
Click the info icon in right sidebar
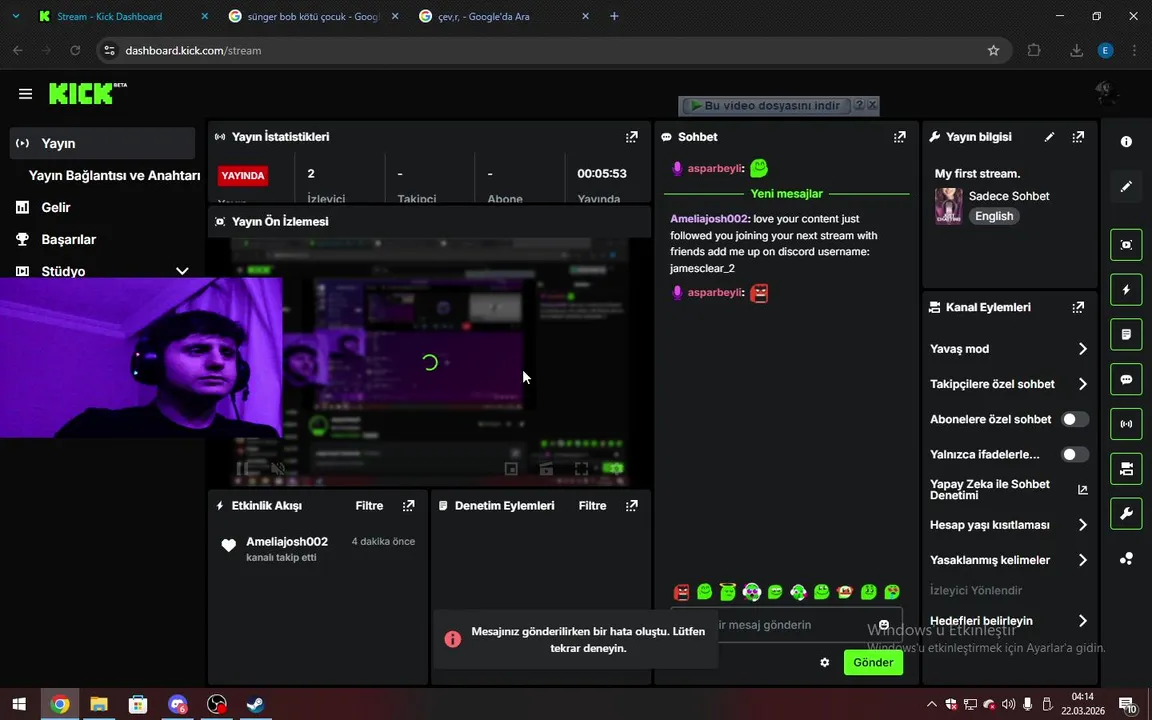pyautogui.click(x=1126, y=142)
